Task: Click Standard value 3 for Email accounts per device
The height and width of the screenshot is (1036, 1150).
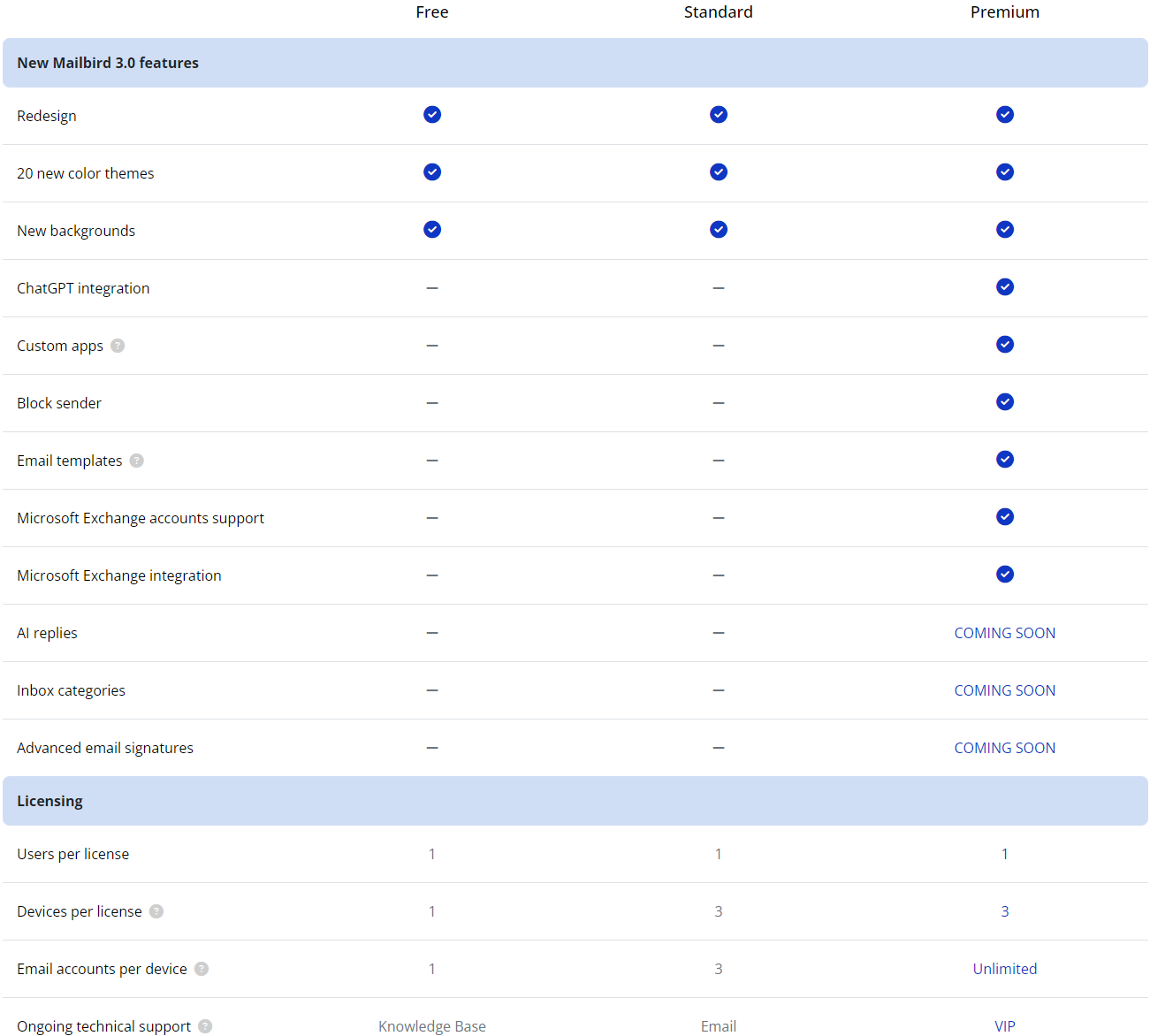Action: [x=719, y=969]
